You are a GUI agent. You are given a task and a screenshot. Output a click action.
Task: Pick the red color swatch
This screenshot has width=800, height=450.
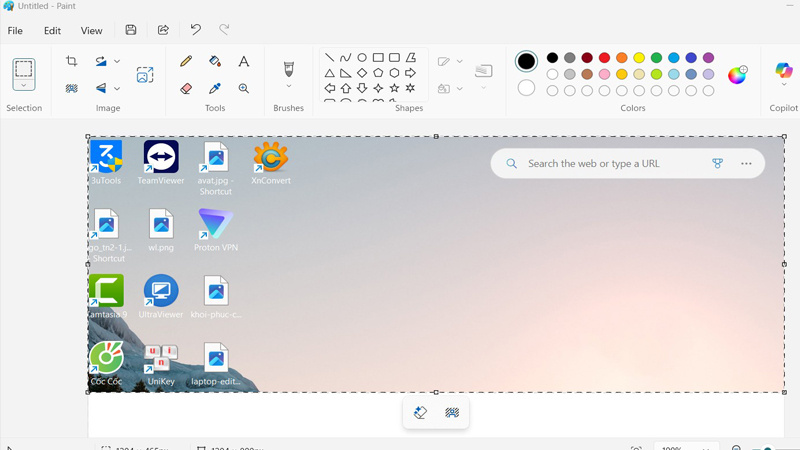coord(604,58)
